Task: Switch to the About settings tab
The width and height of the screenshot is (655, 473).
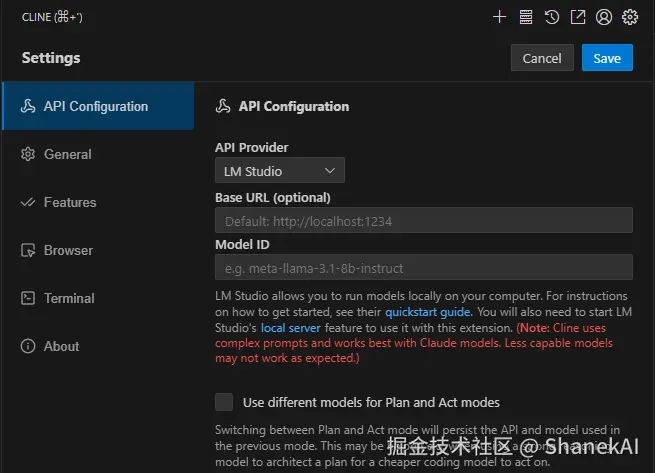Action: click(x=98, y=346)
